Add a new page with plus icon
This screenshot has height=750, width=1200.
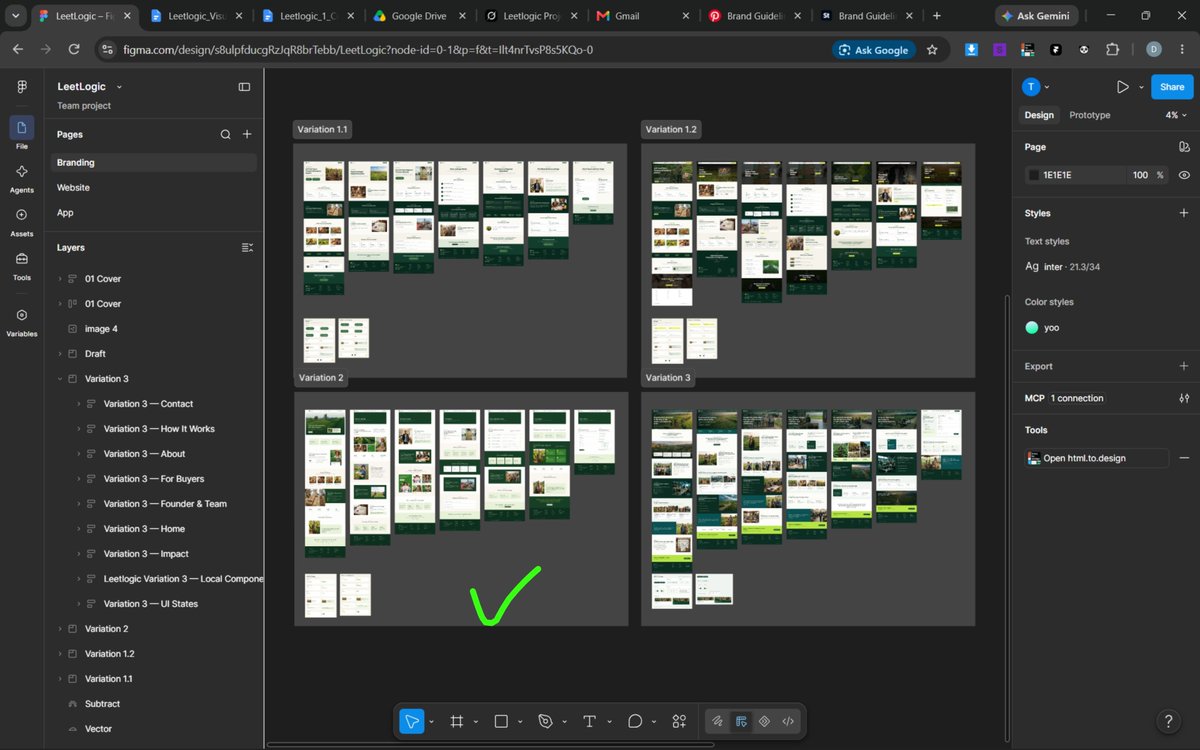[x=247, y=134]
